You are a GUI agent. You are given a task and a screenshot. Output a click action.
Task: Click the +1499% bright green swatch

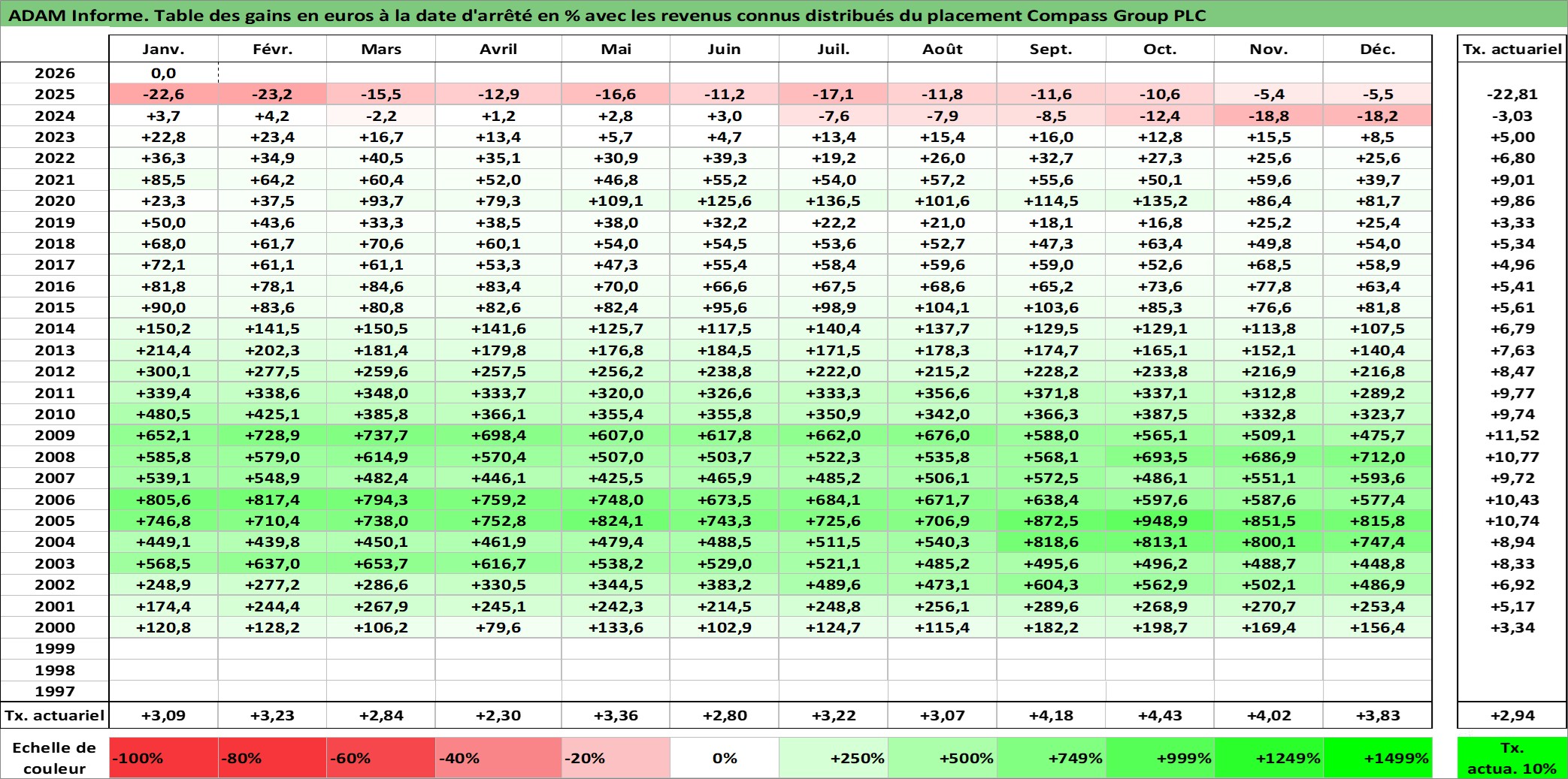1378,758
